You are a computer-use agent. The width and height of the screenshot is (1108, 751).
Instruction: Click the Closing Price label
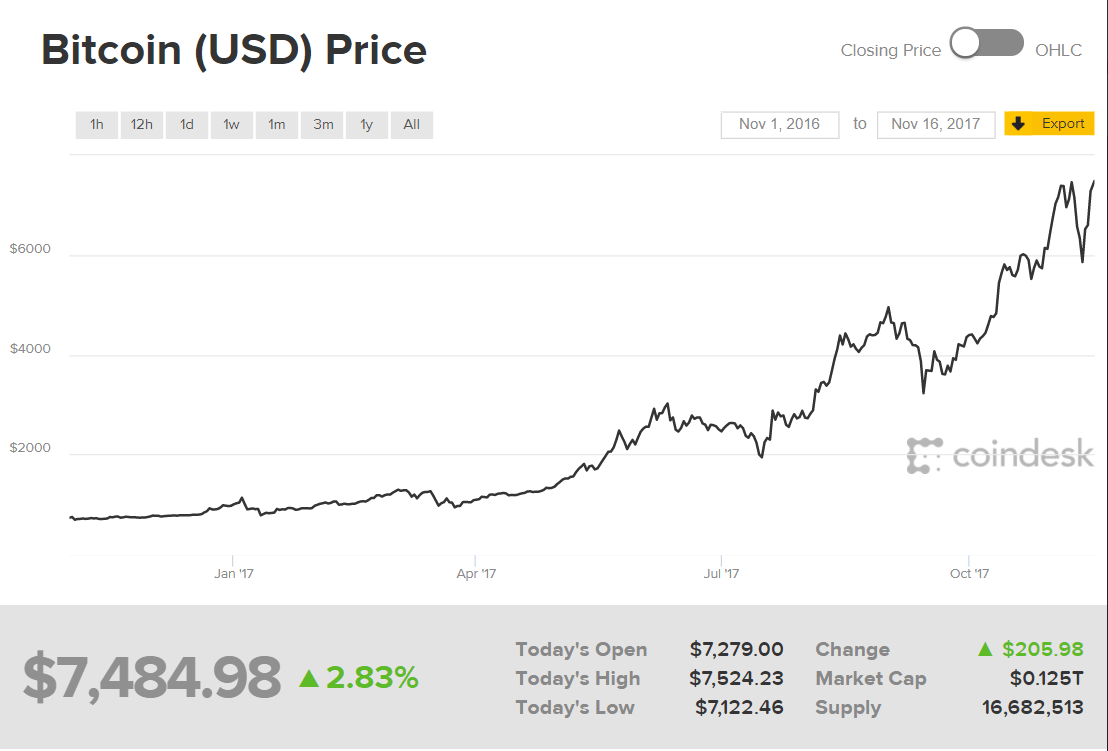(890, 49)
